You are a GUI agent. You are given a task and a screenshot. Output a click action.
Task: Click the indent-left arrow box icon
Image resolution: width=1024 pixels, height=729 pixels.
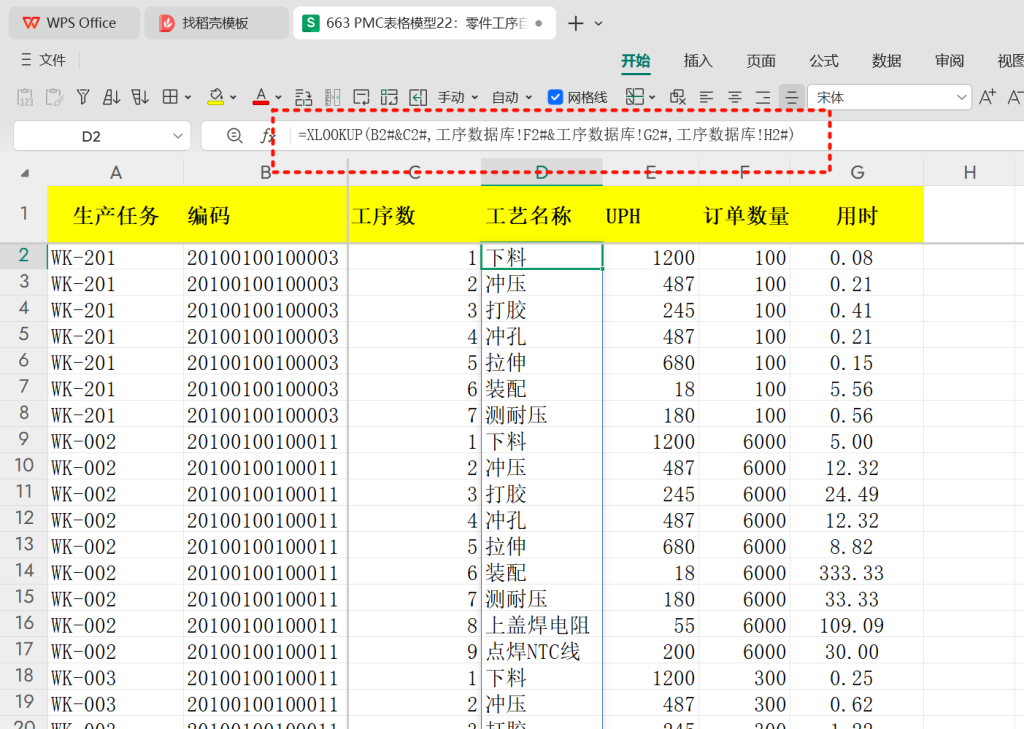pyautogui.click(x=418, y=97)
